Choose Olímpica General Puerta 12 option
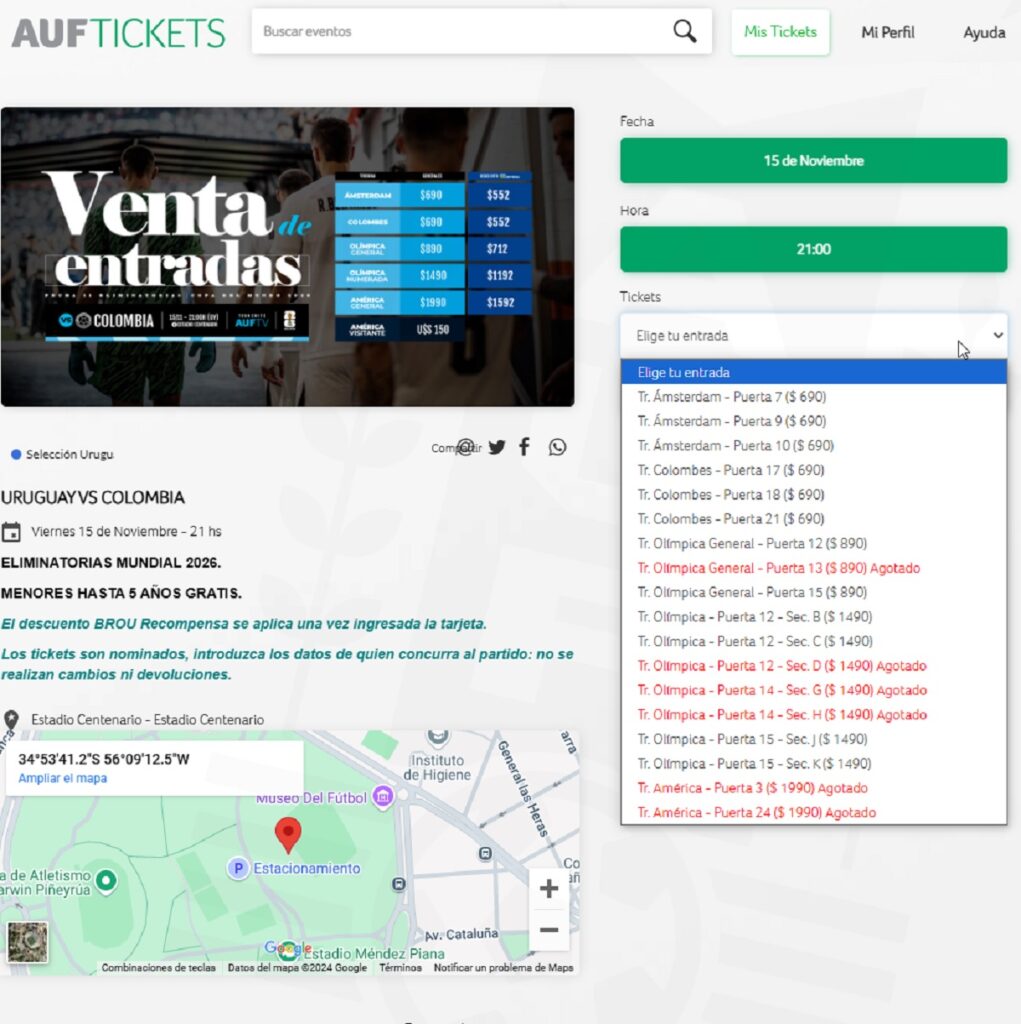 813,543
